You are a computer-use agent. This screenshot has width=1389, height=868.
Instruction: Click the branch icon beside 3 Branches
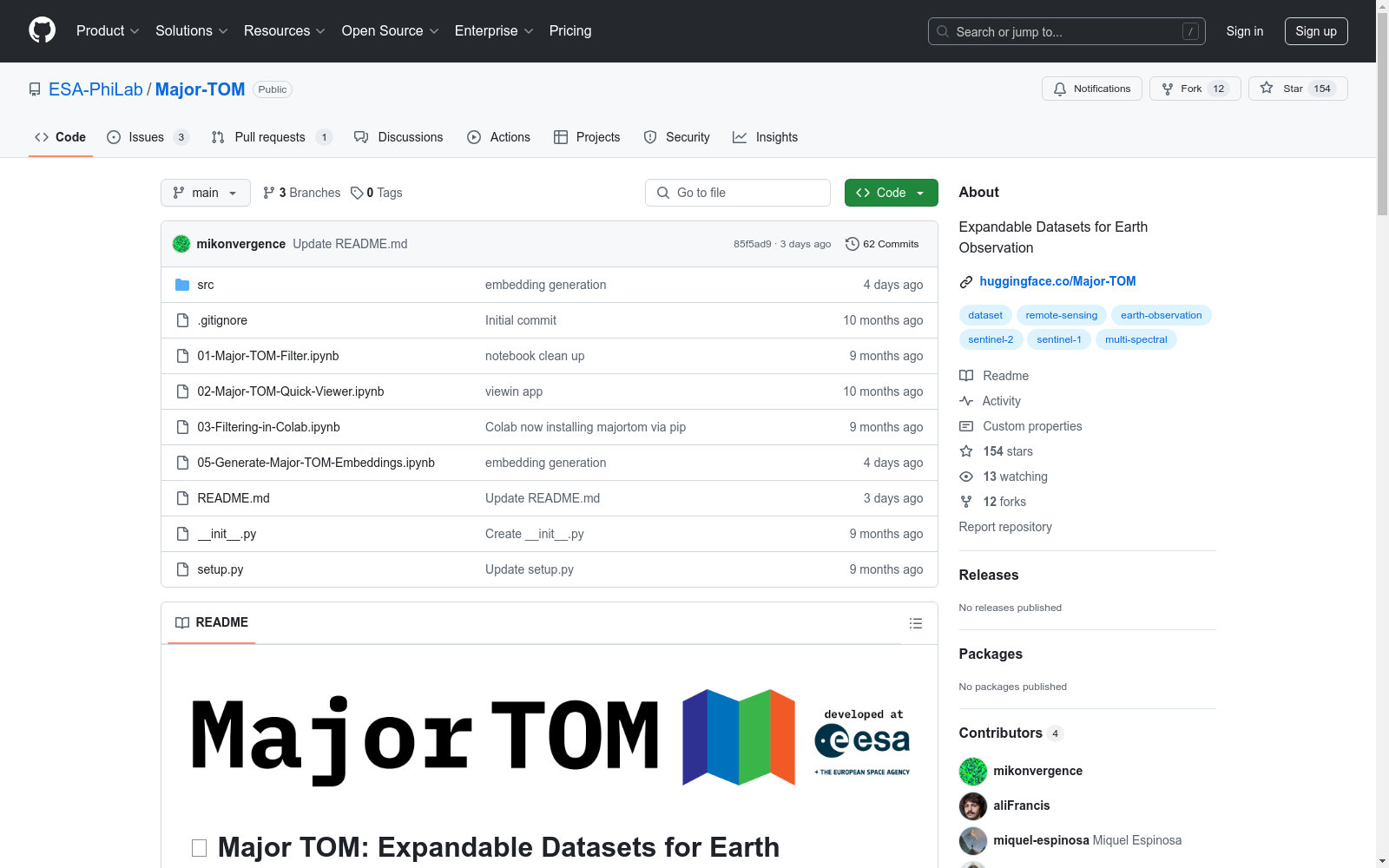coord(269,193)
